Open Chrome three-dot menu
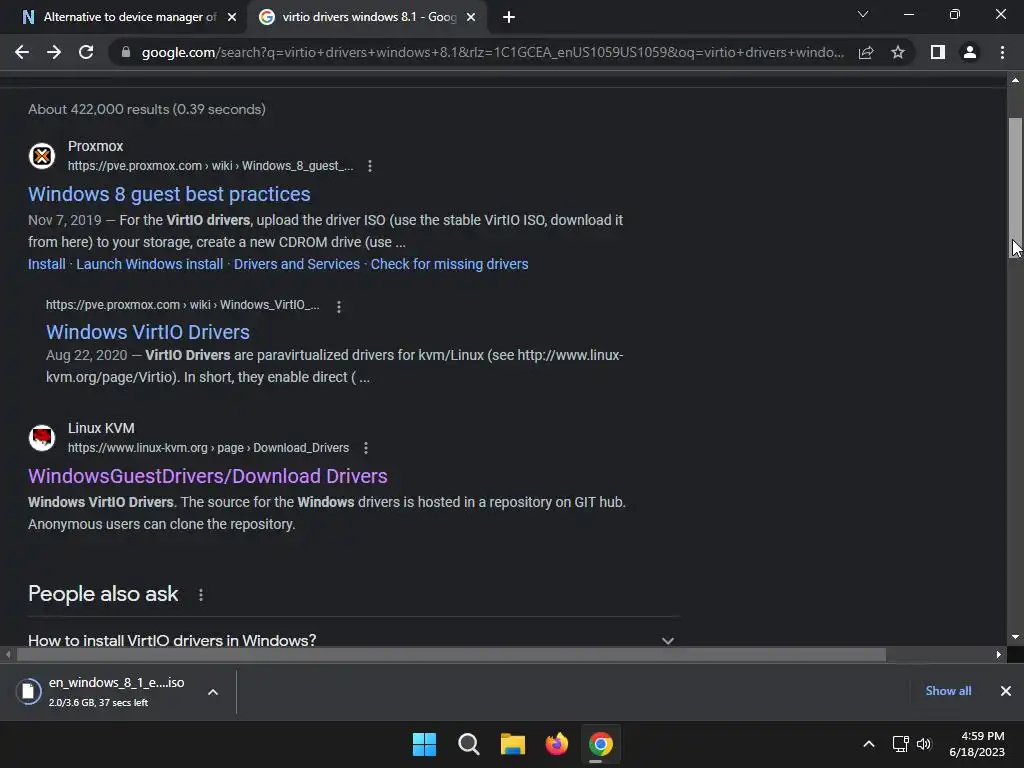Viewport: 1024px width, 768px height. point(1002,52)
